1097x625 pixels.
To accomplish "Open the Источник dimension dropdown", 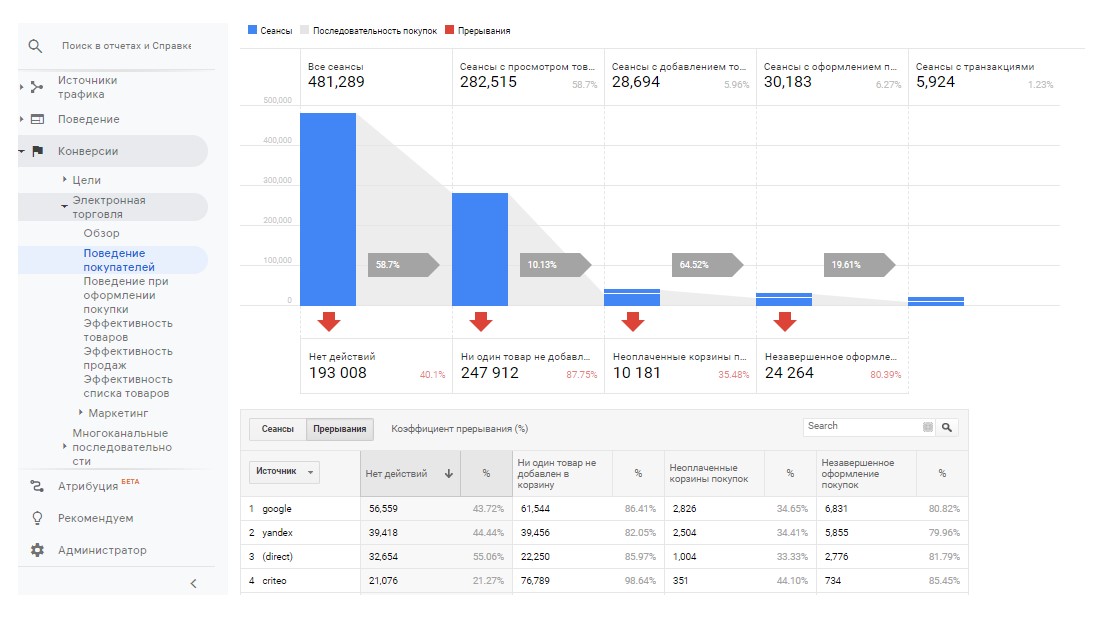I will [284, 472].
